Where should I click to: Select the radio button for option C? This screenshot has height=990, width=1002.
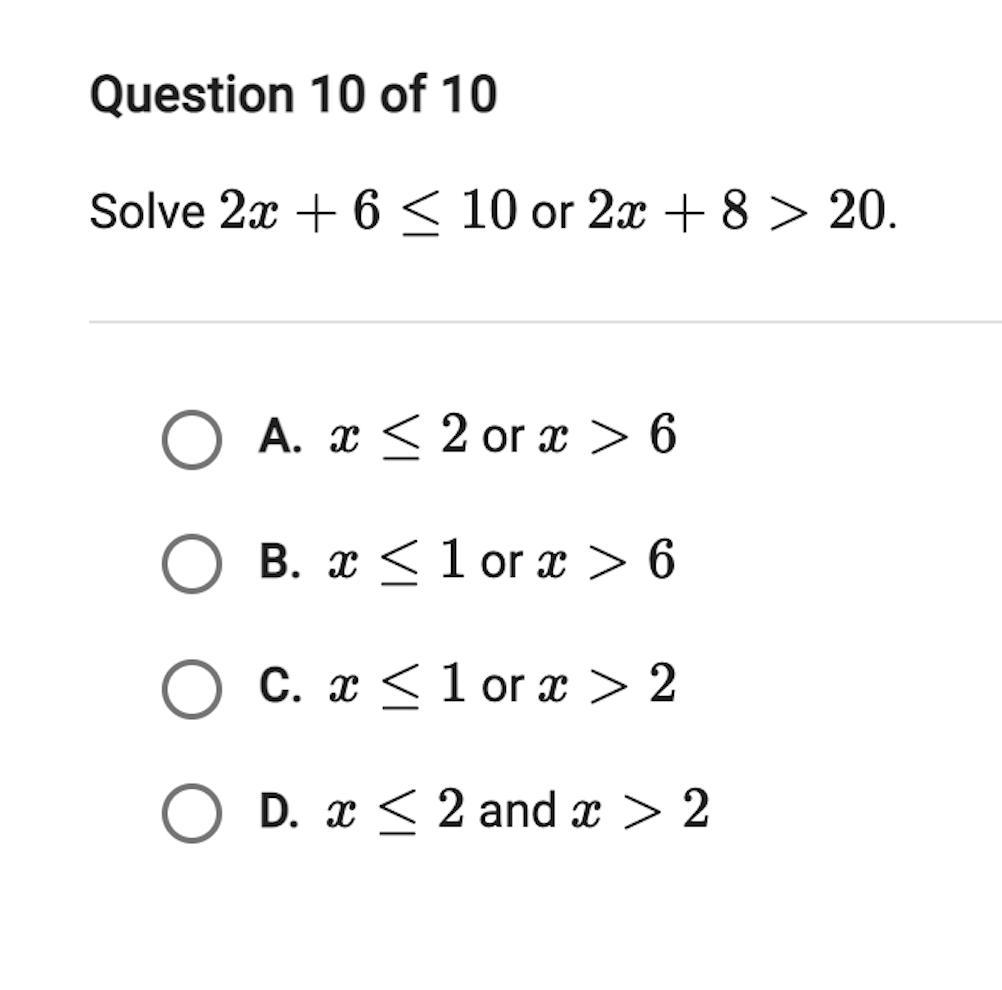coord(191,688)
